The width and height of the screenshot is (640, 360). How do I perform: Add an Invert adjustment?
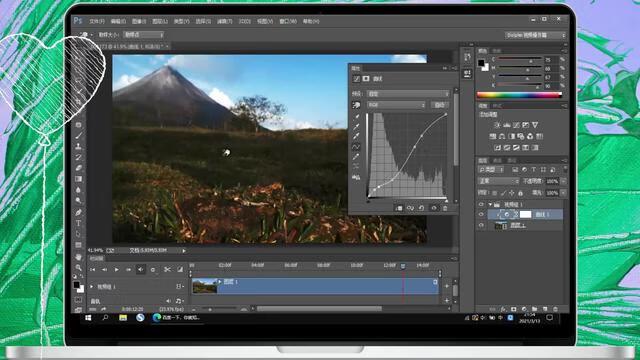click(498, 147)
